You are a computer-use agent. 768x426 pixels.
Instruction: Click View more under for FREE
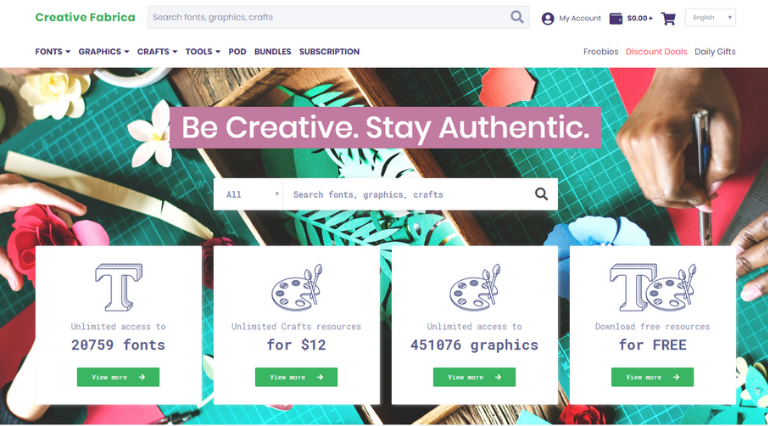[652, 377]
